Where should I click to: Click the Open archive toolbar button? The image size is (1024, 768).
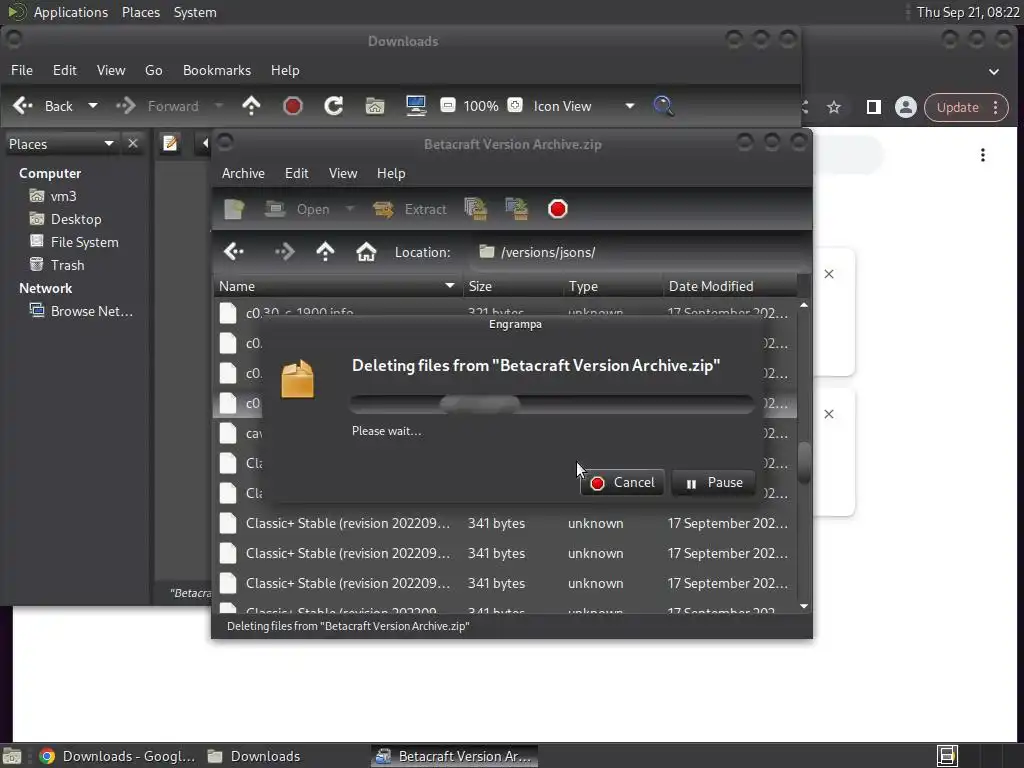pos(297,209)
